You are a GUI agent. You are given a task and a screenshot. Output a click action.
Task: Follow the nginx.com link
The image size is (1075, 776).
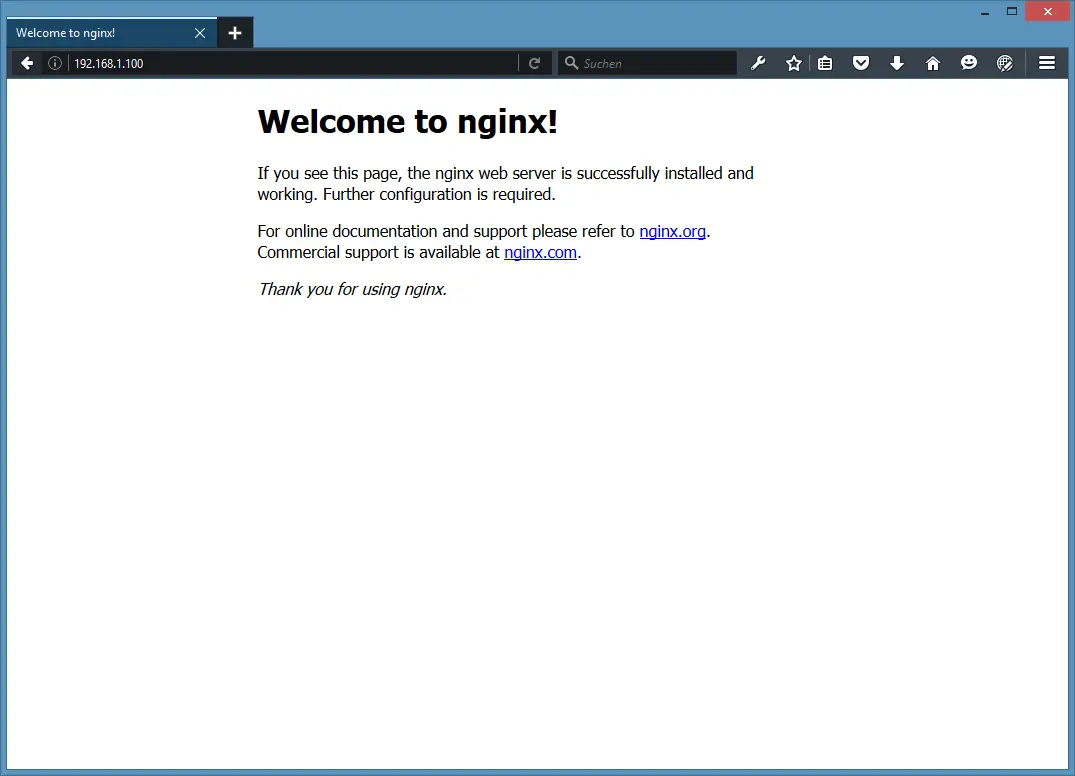(x=540, y=252)
